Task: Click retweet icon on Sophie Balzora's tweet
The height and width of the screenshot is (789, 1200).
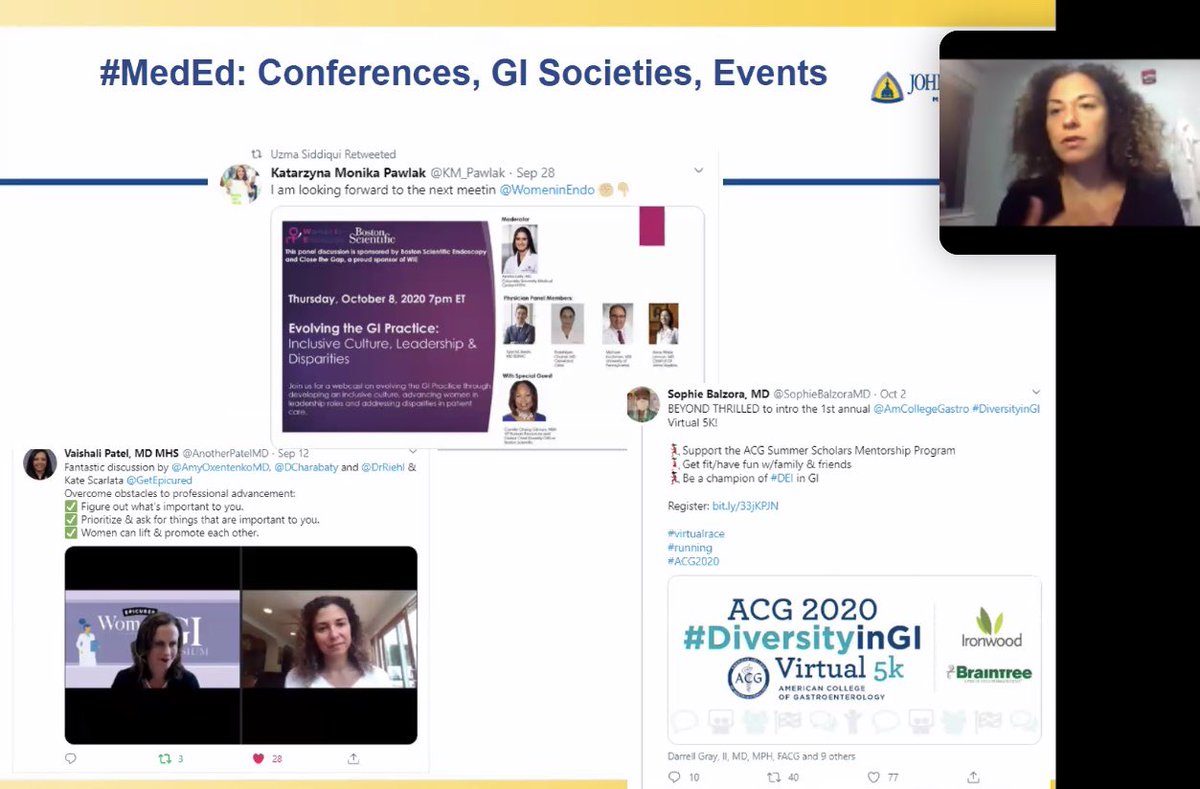Action: [772, 777]
